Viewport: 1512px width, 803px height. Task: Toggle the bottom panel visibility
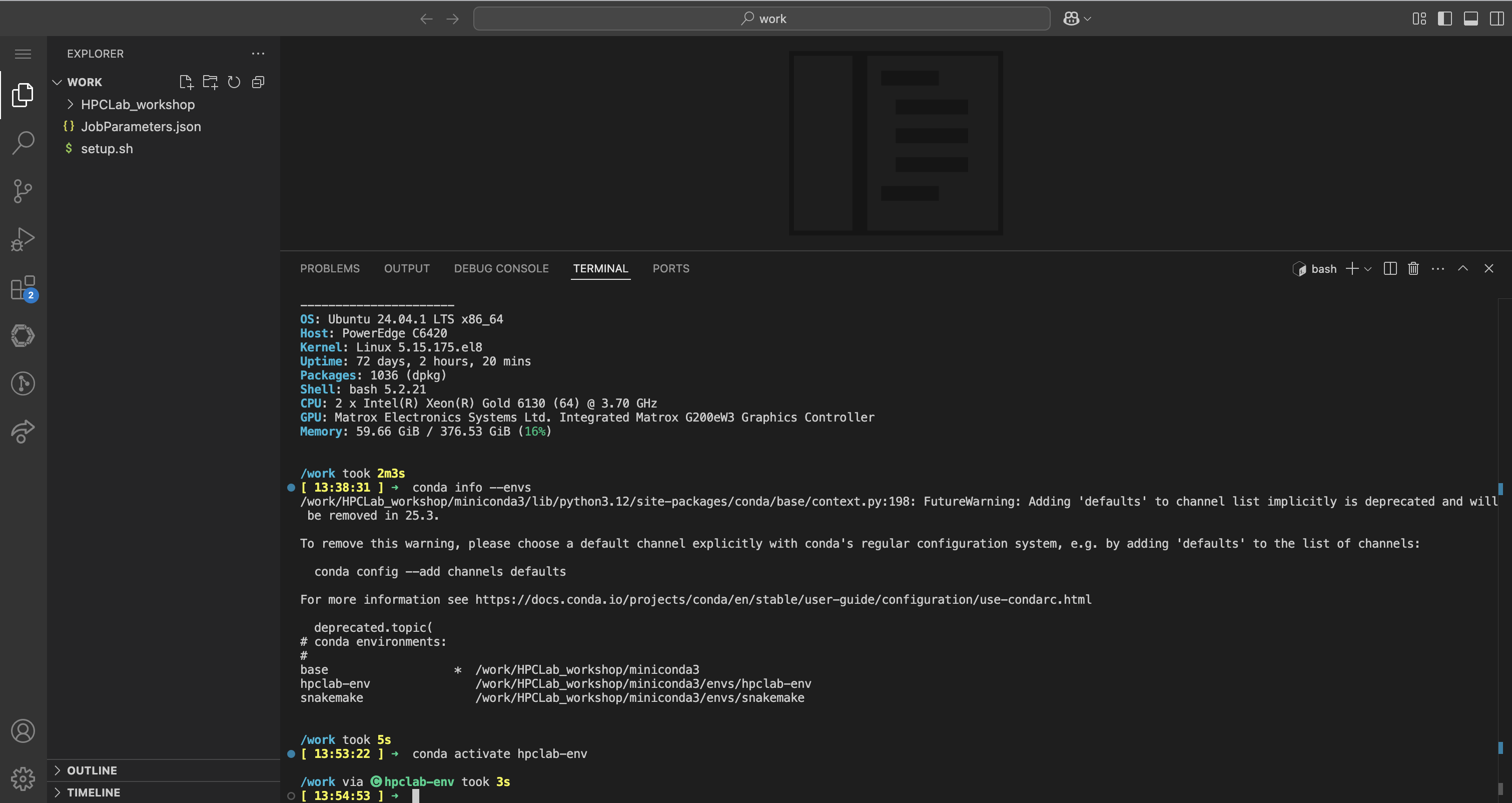(x=1471, y=19)
